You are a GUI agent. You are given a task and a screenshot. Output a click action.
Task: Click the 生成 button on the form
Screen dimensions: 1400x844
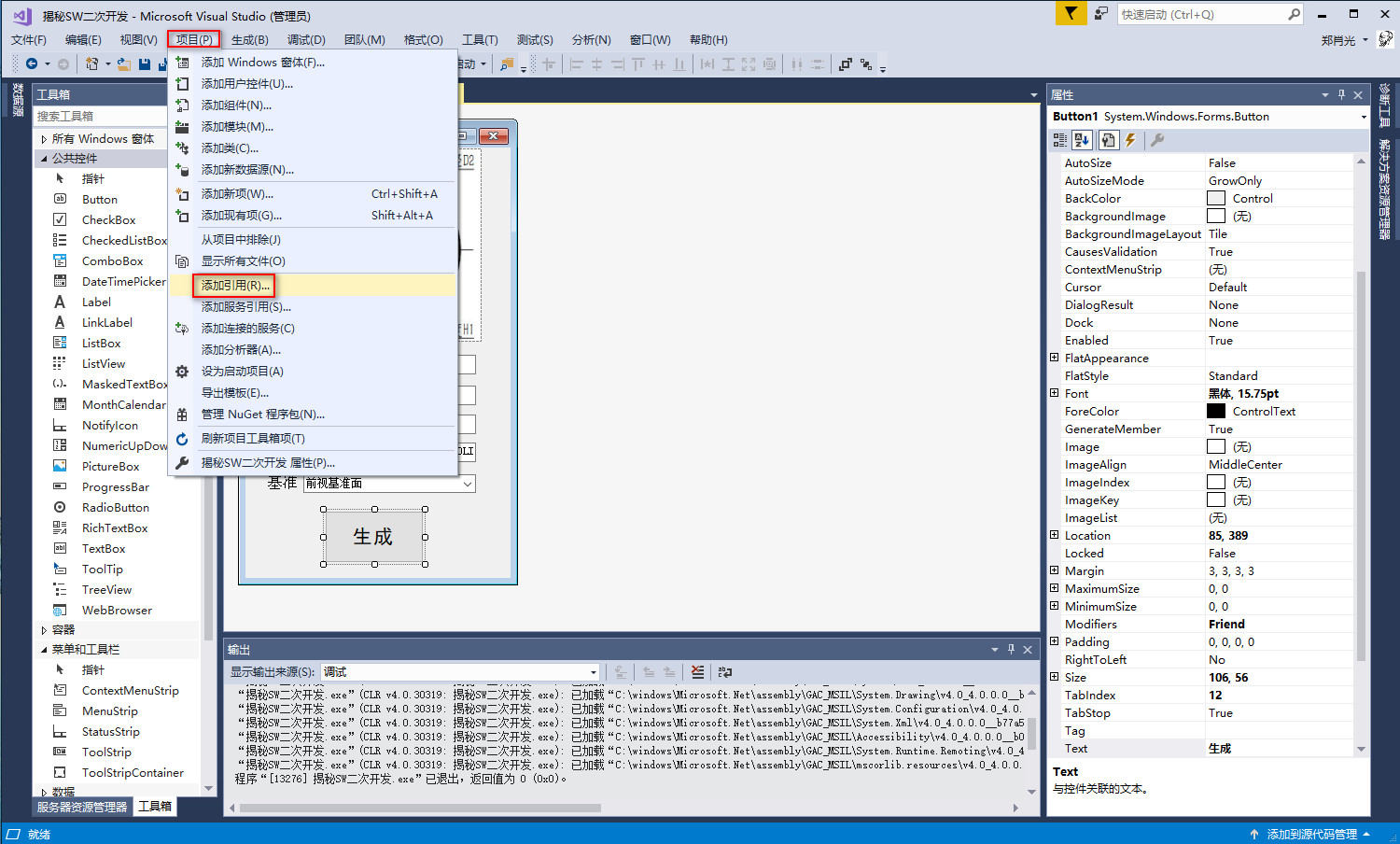373,537
